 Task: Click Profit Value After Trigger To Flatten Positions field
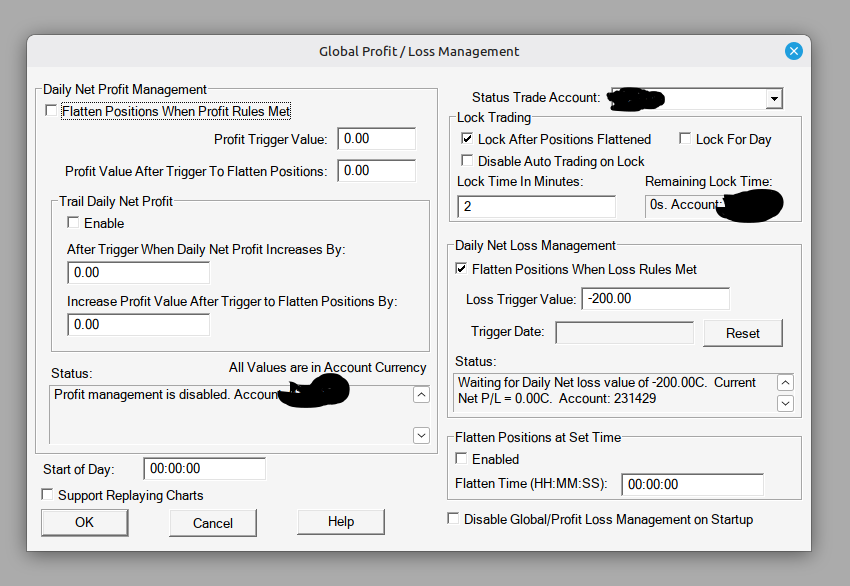point(376,171)
